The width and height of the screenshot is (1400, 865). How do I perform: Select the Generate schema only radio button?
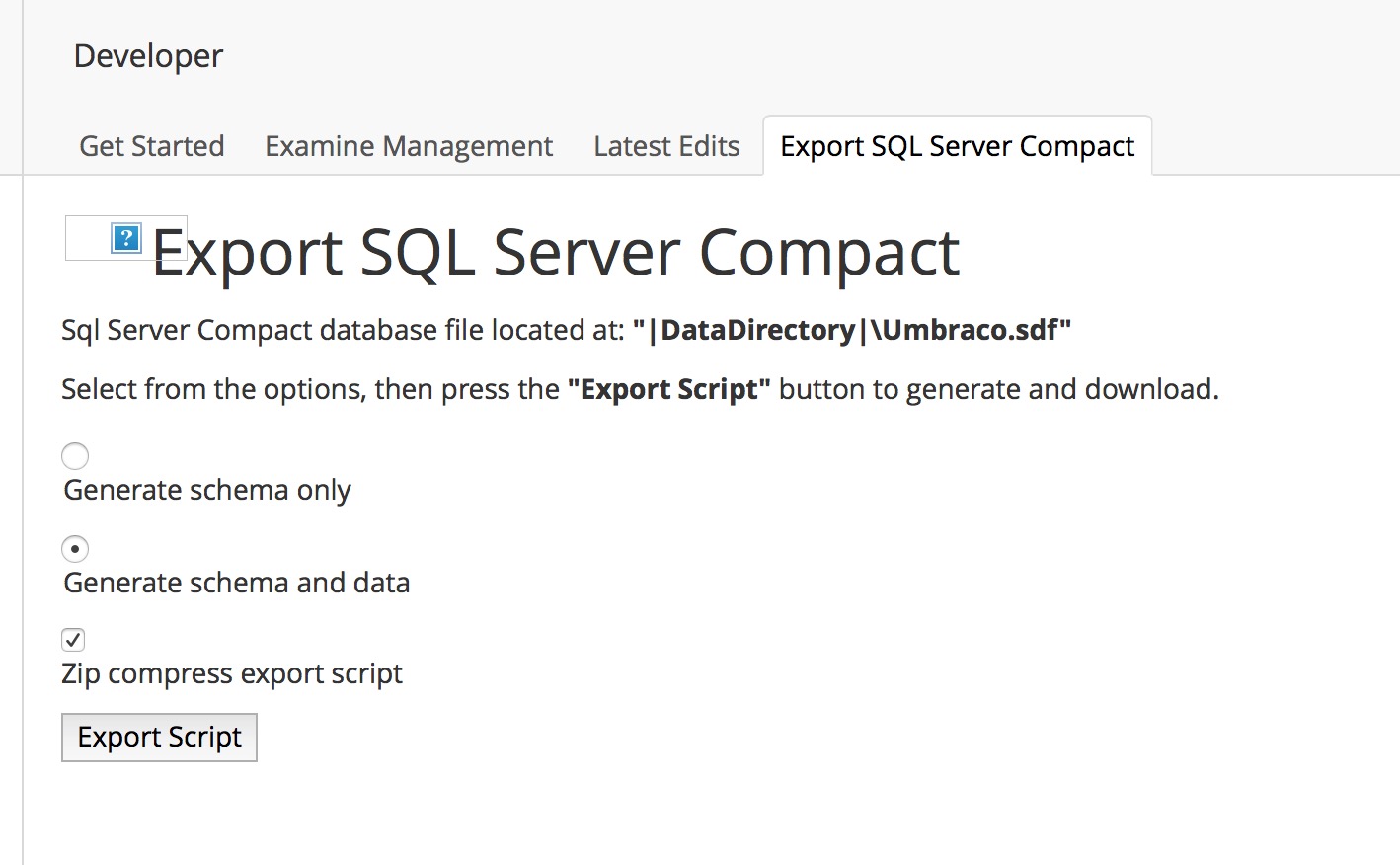click(75, 456)
